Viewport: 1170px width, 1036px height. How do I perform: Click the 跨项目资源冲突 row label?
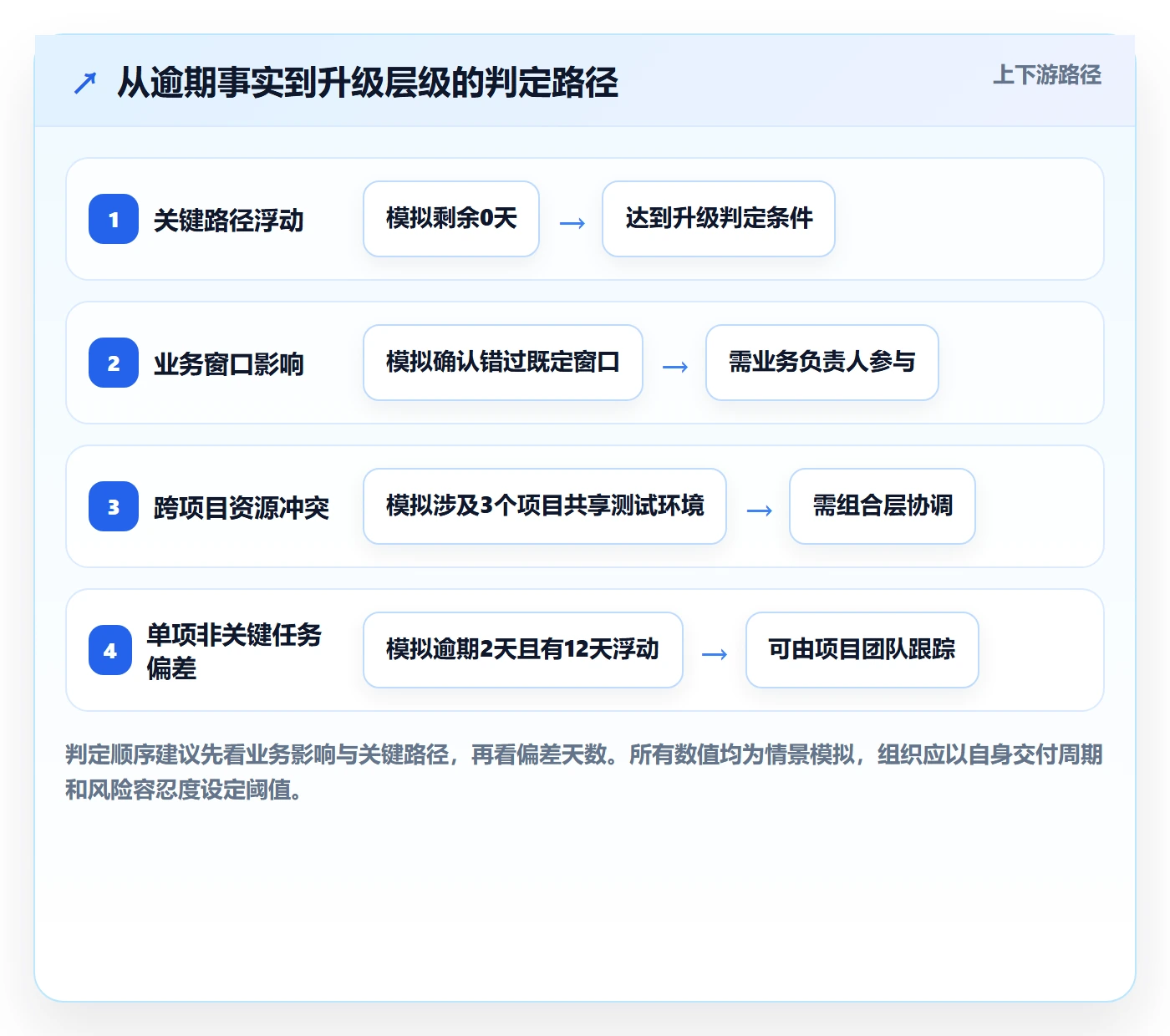tap(242, 508)
